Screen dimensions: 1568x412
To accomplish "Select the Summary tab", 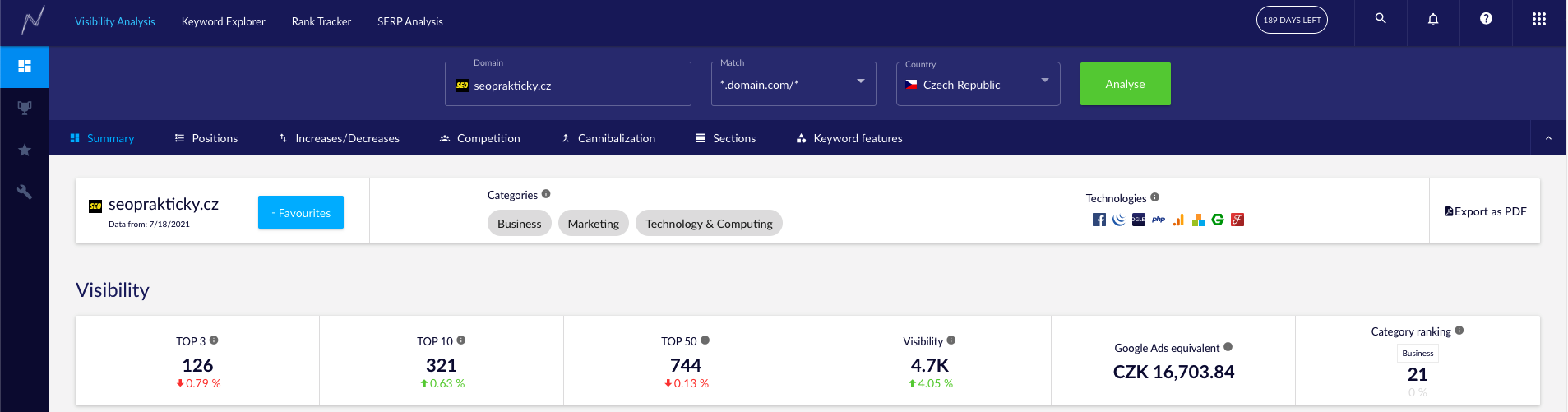I will point(102,138).
